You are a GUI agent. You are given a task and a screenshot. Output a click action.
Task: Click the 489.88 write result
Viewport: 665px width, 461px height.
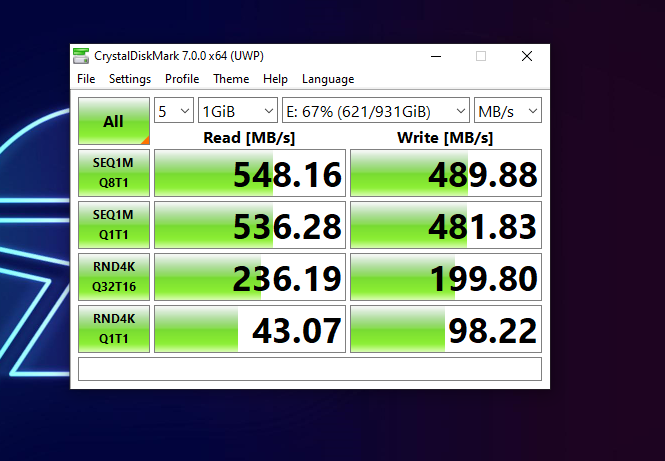[446, 173]
